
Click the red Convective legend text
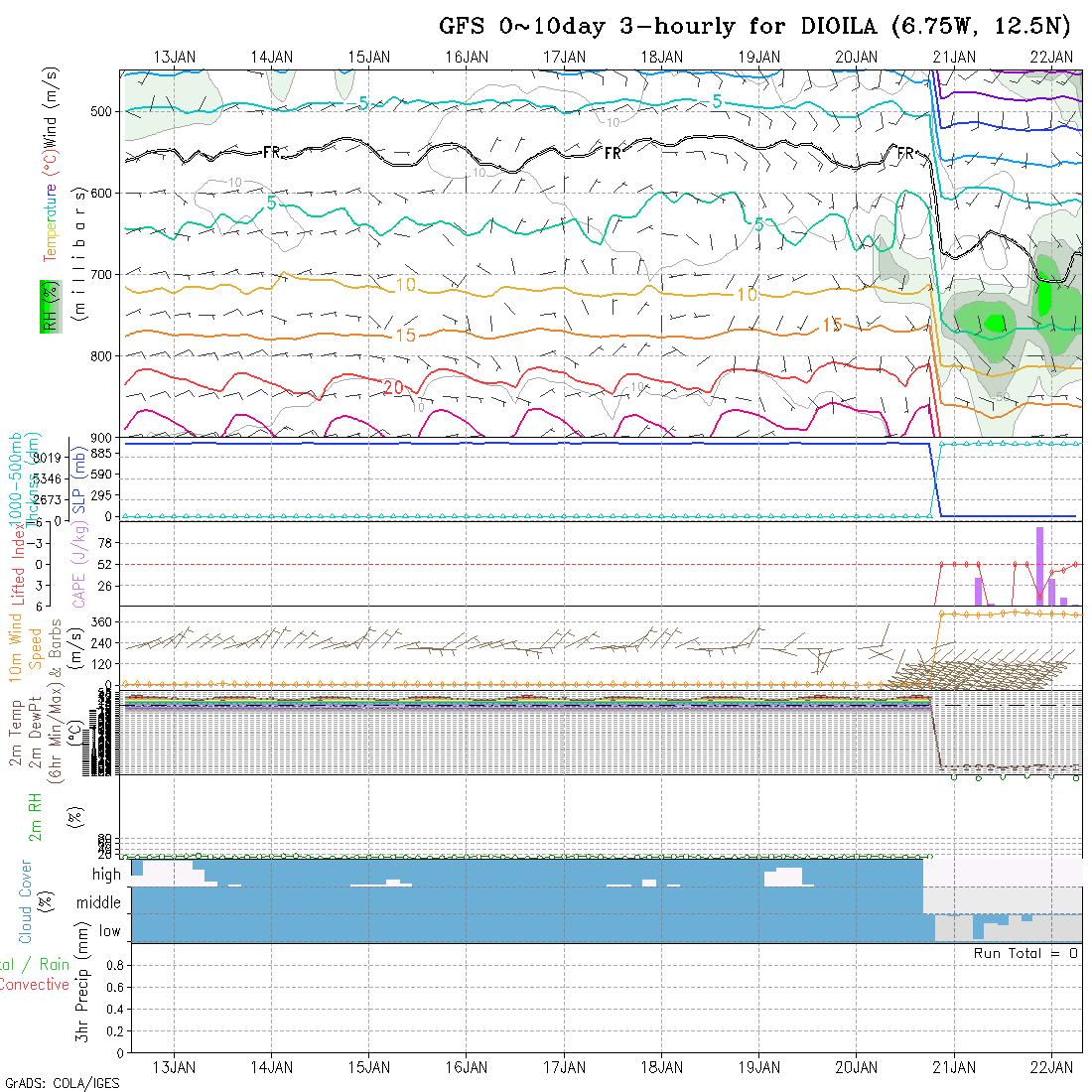tap(34, 985)
